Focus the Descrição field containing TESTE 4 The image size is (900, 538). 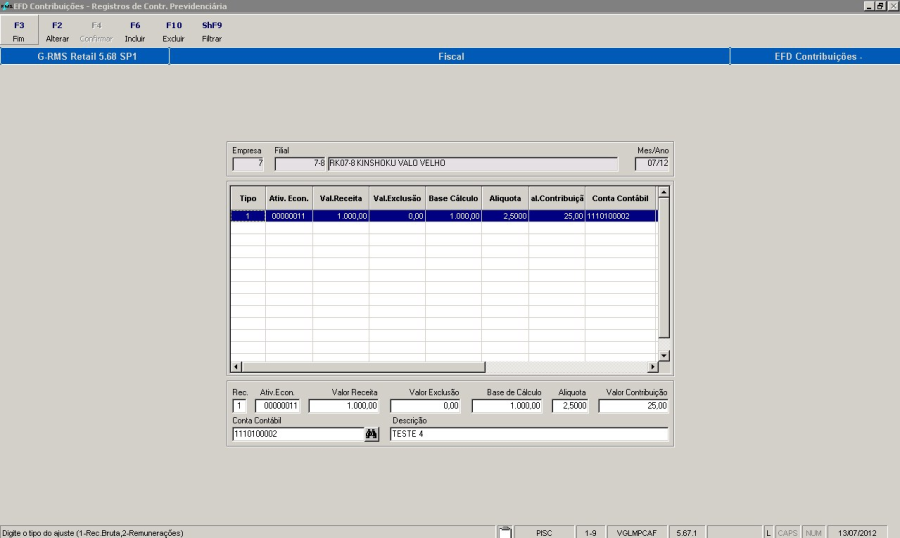pos(529,434)
